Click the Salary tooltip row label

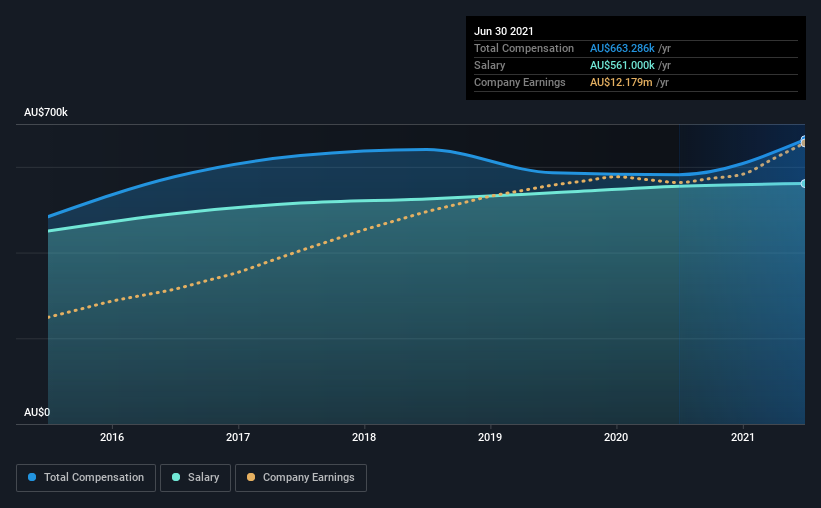click(x=490, y=65)
